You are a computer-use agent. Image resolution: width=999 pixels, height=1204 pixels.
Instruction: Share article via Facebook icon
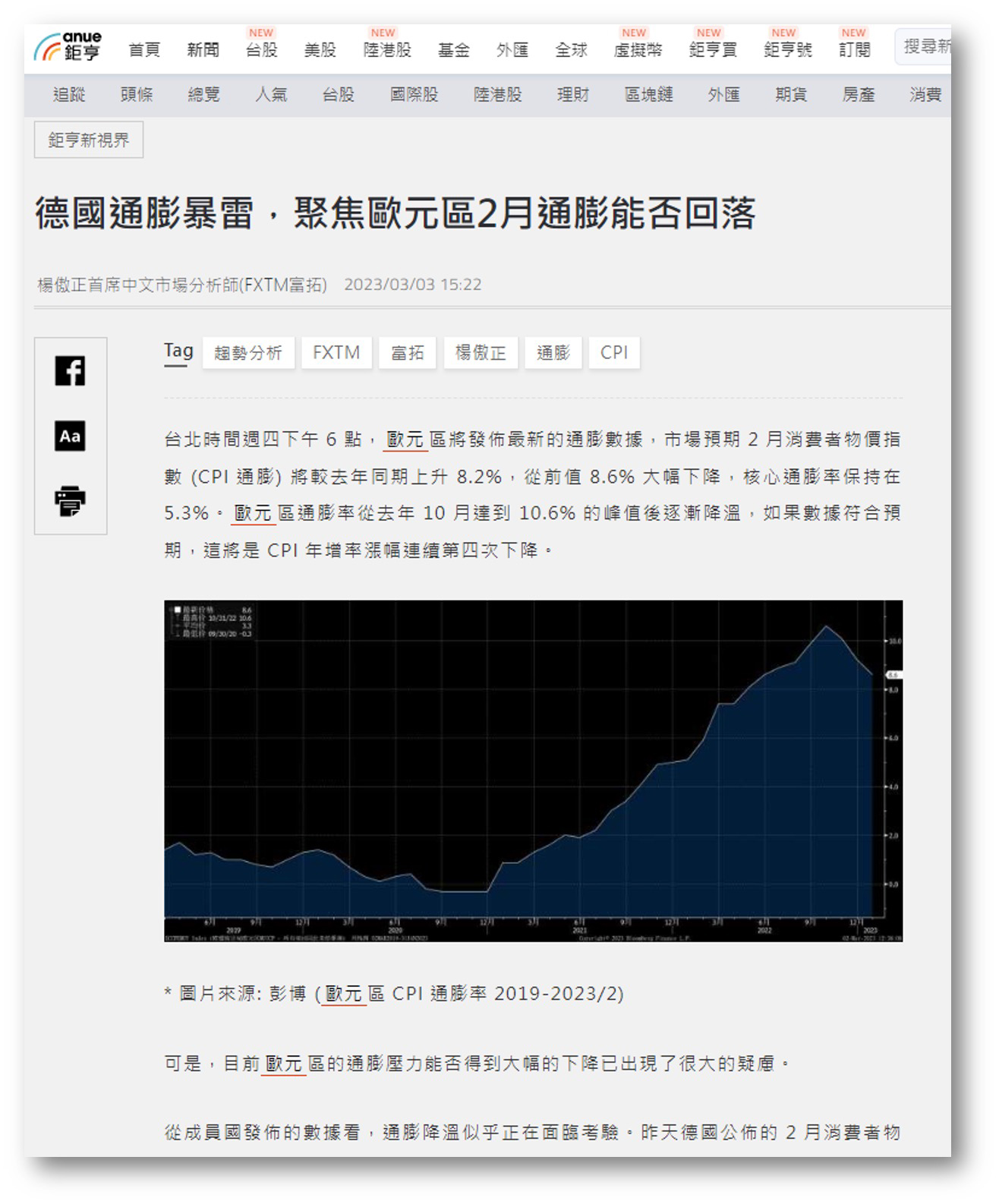coord(70,370)
